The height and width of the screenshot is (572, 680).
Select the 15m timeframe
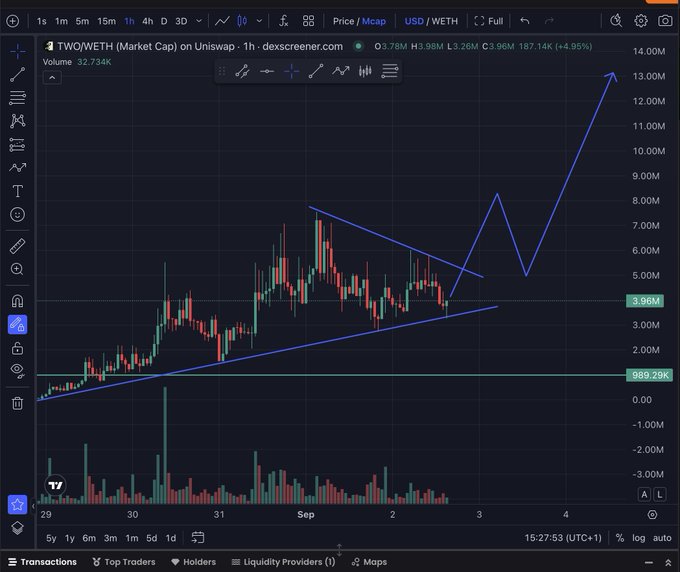coord(106,21)
